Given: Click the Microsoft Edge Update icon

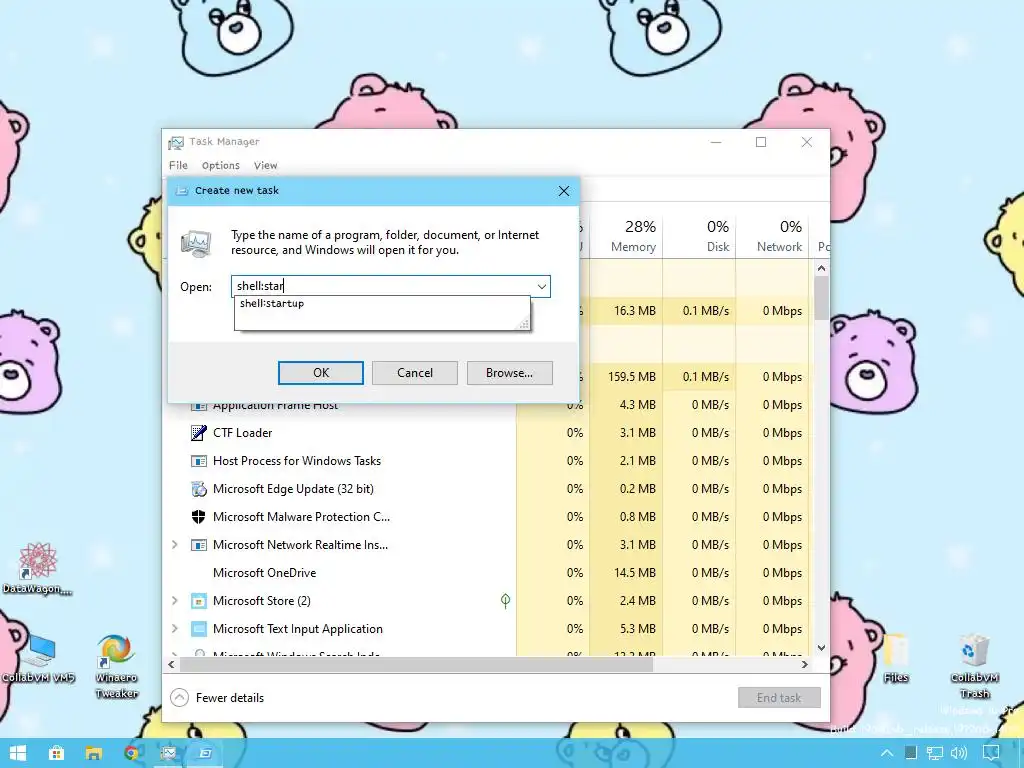Looking at the screenshot, I should coord(199,488).
